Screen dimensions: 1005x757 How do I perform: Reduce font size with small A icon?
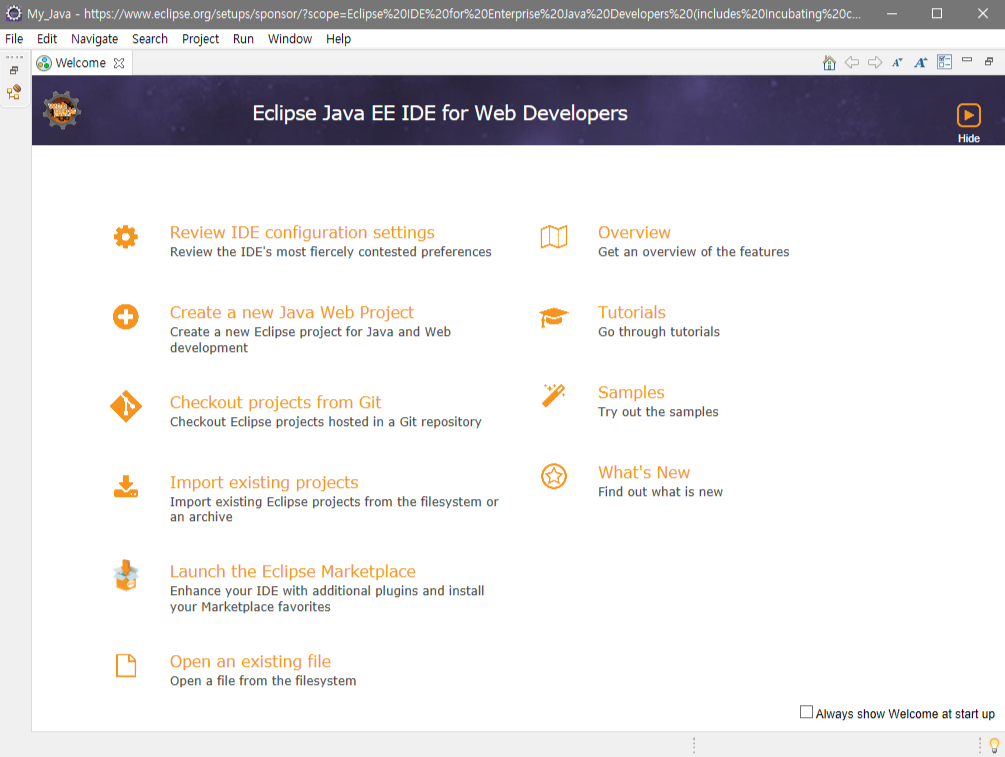click(x=897, y=62)
